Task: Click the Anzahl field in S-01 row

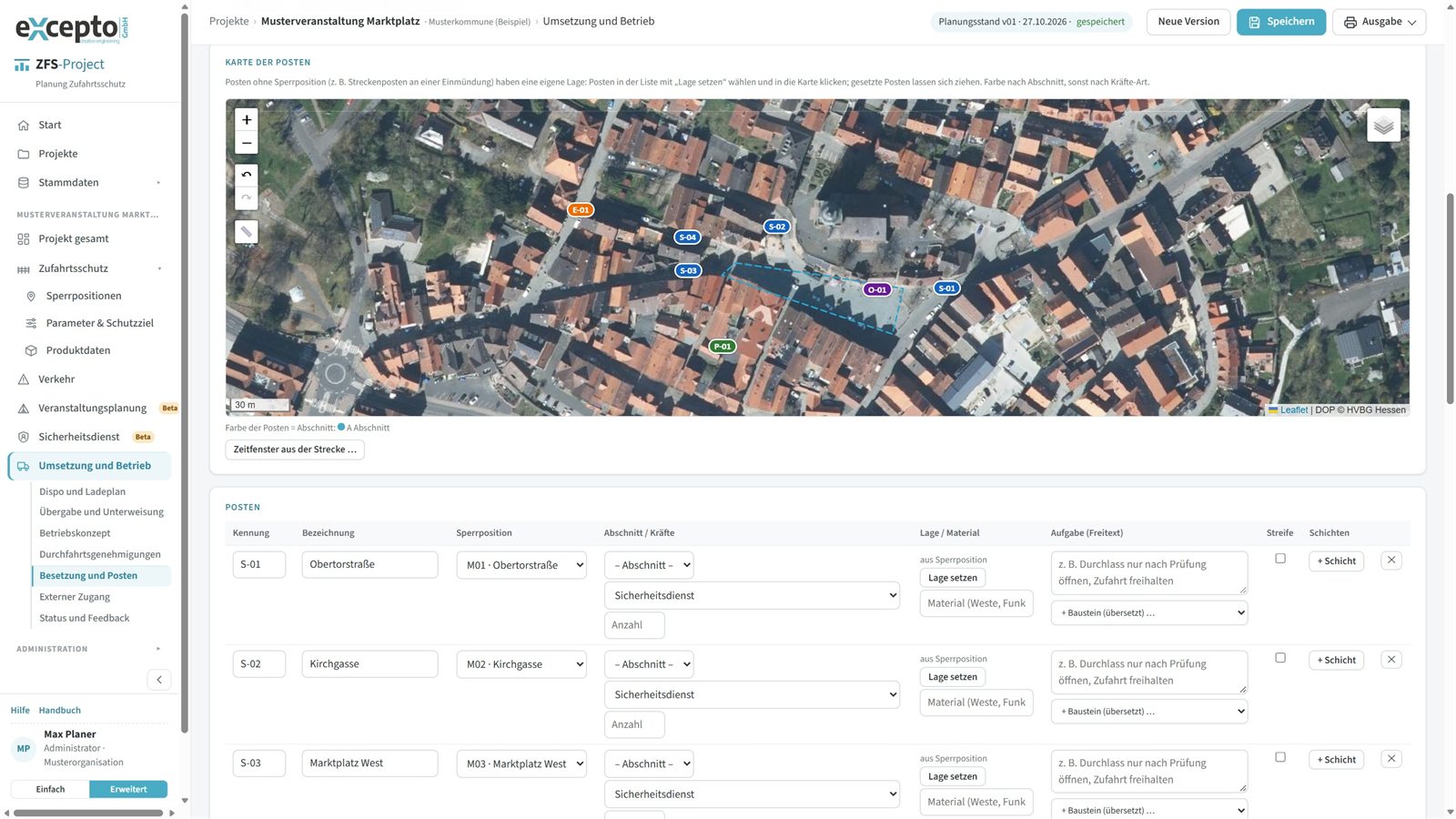Action: pyautogui.click(x=634, y=625)
